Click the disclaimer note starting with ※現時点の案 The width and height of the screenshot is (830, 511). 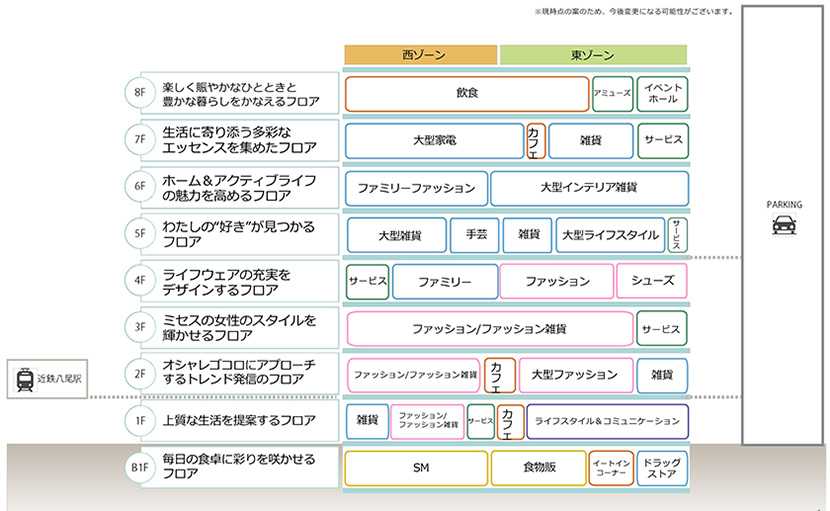(634, 11)
